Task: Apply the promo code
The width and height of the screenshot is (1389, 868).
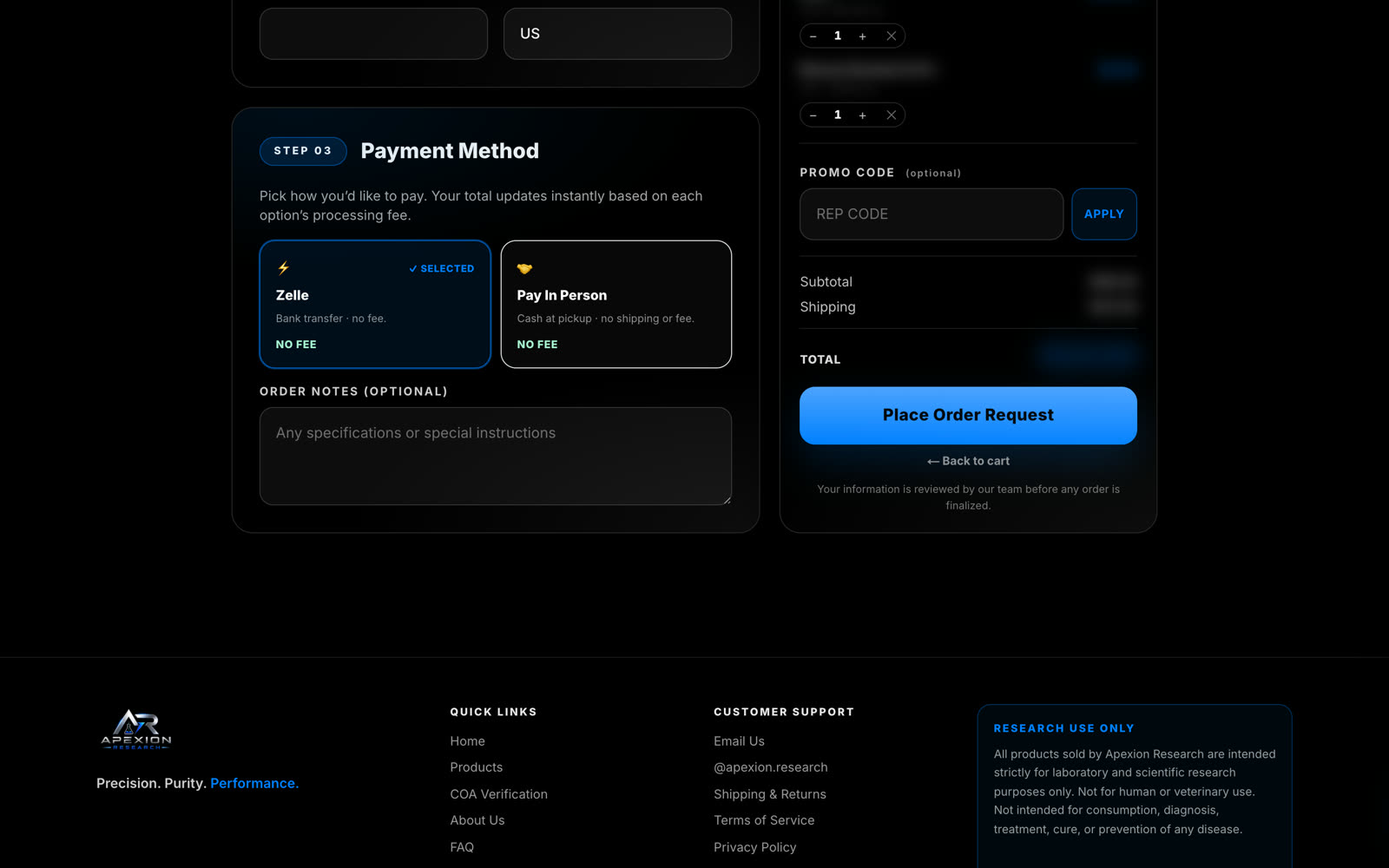Action: point(1104,214)
